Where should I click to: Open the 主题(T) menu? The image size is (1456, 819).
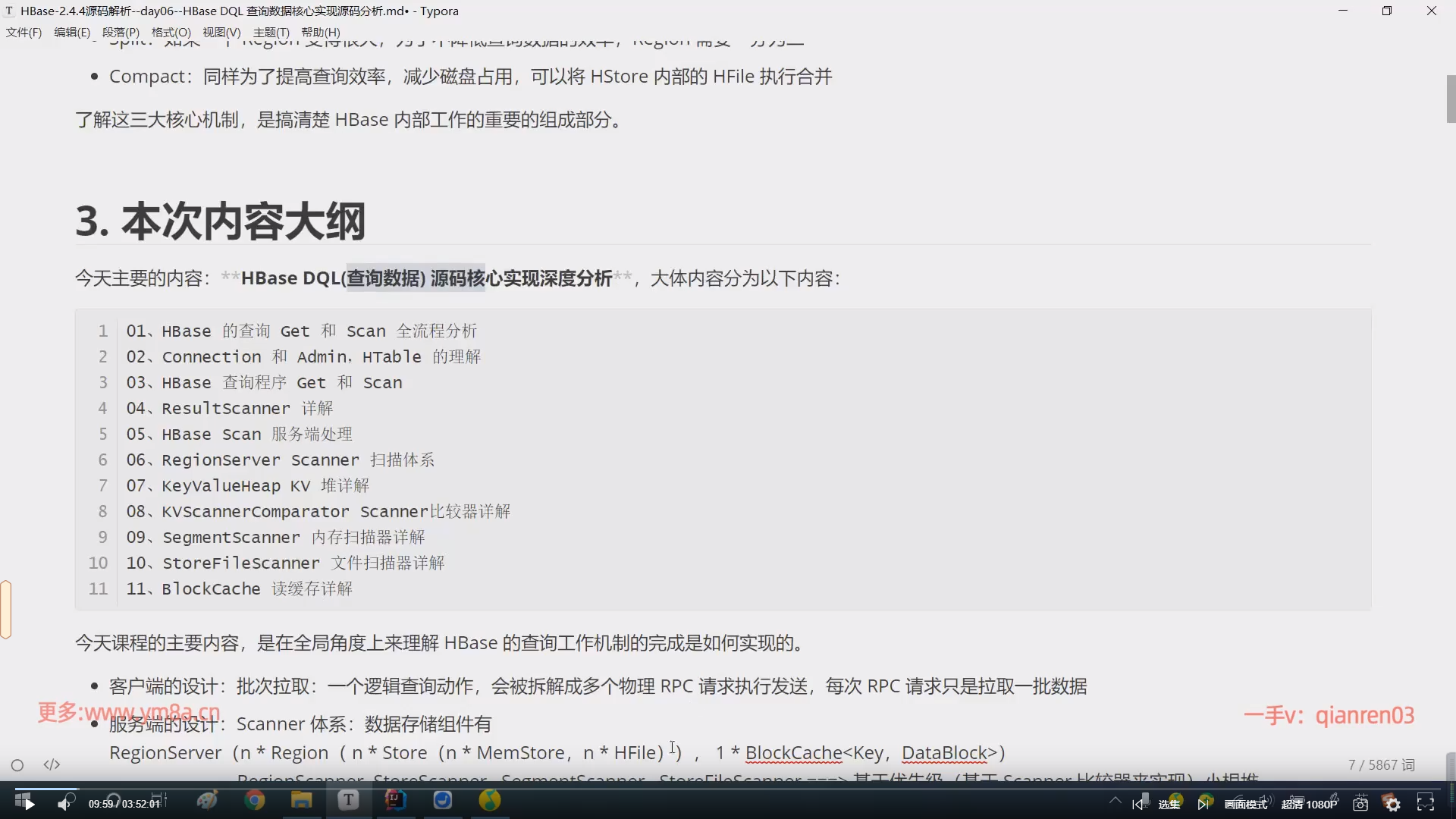tap(271, 32)
